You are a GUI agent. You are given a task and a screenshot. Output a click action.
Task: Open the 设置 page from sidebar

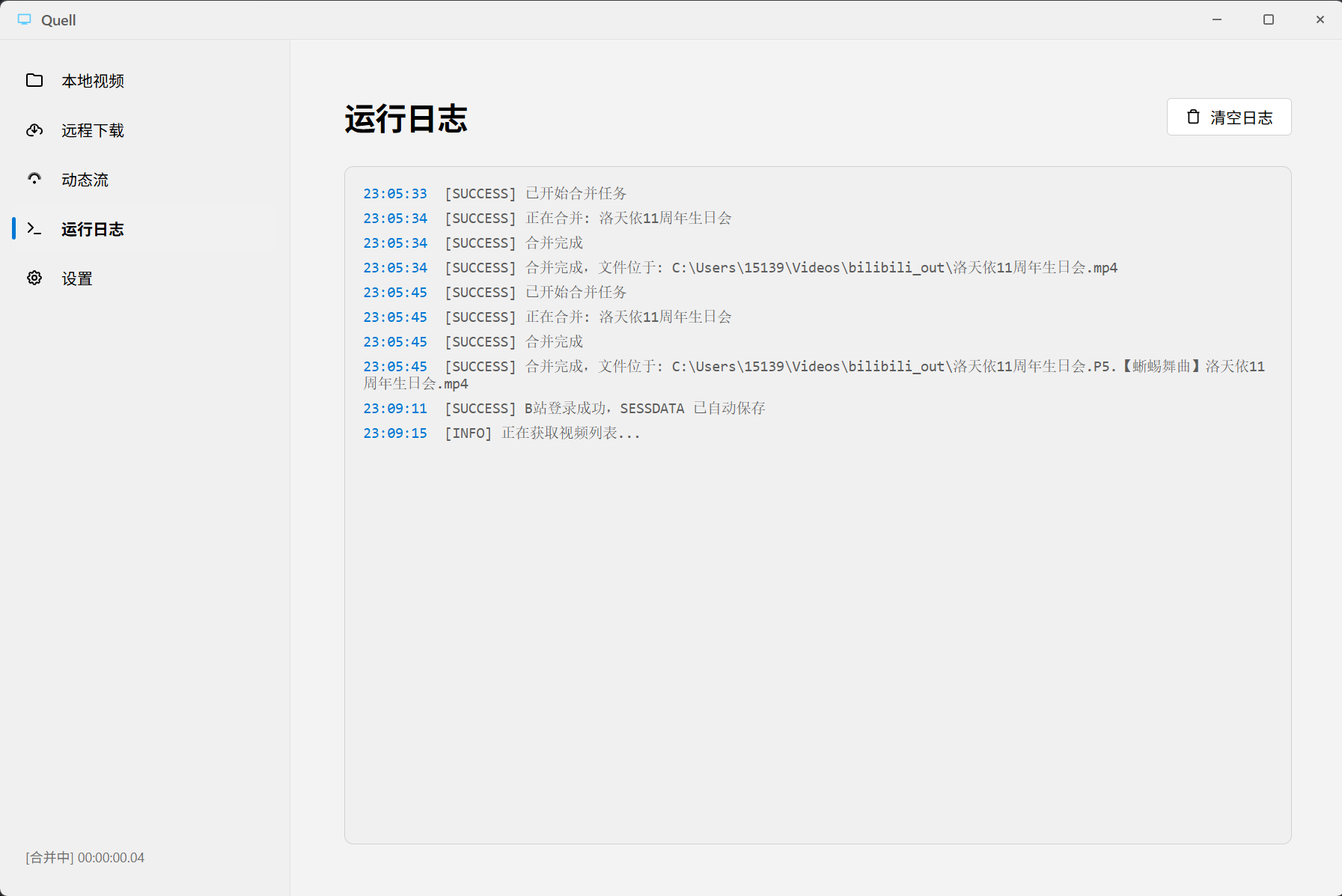77,278
